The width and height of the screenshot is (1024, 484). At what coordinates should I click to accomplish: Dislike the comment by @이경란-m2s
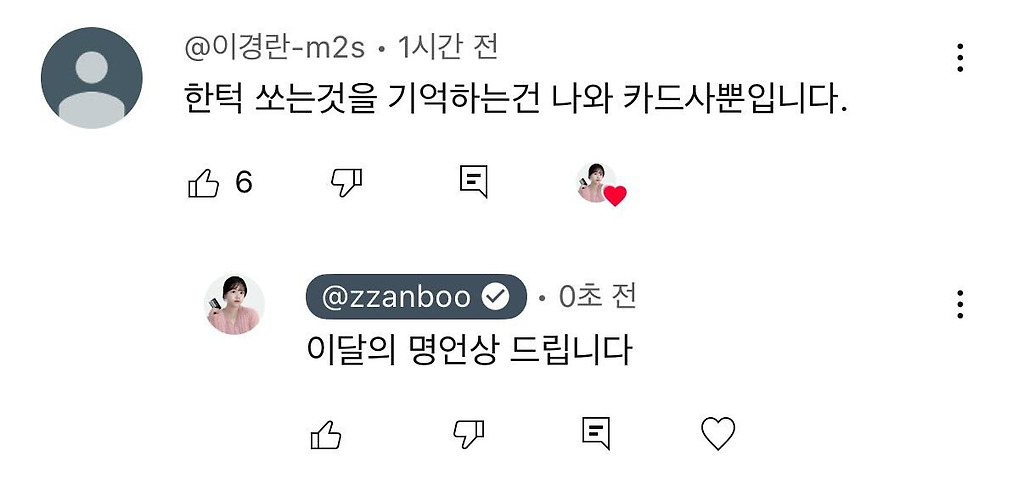coord(346,183)
